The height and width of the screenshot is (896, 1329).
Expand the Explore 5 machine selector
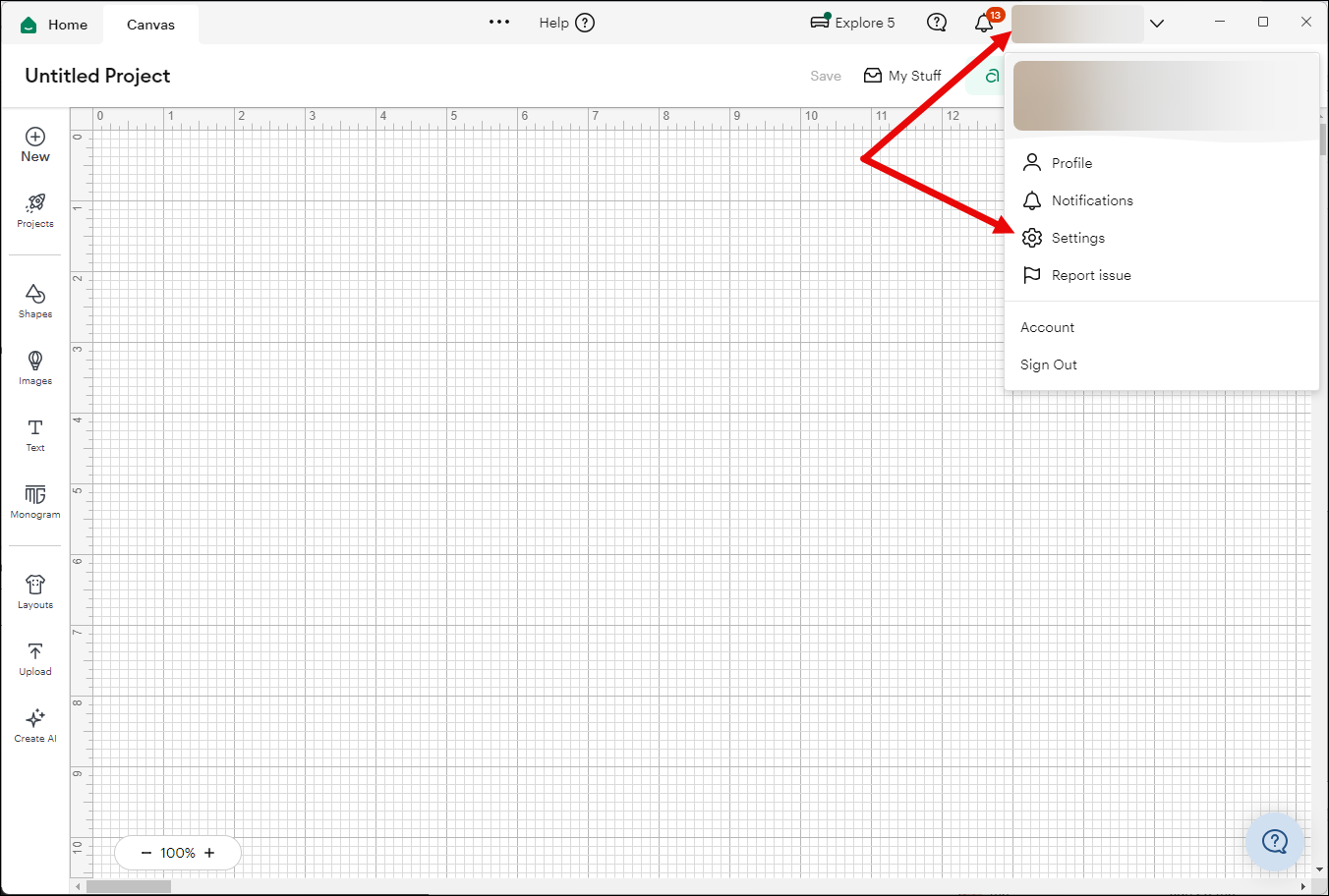(x=851, y=22)
